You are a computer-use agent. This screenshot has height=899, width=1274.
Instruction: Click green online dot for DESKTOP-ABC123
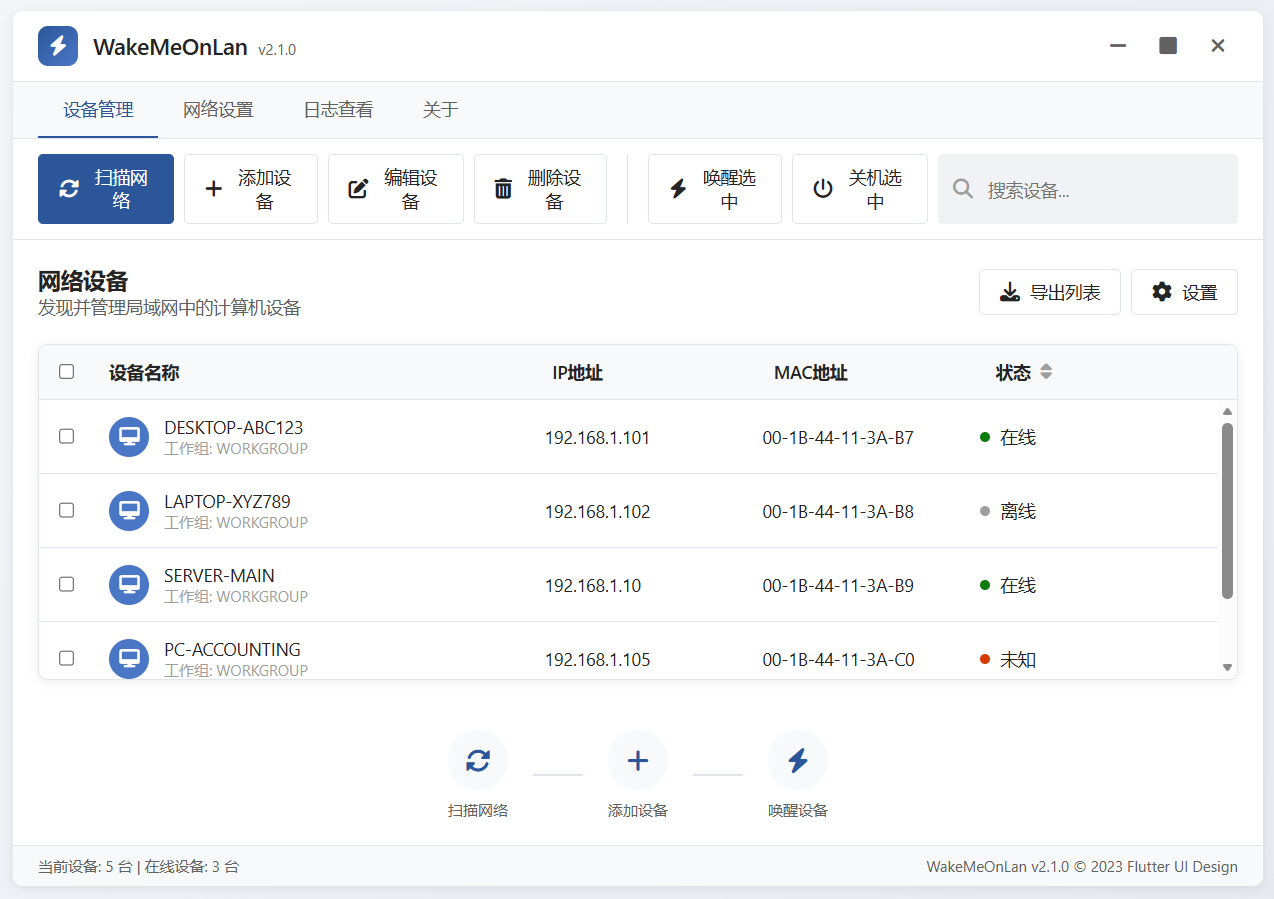(x=985, y=437)
